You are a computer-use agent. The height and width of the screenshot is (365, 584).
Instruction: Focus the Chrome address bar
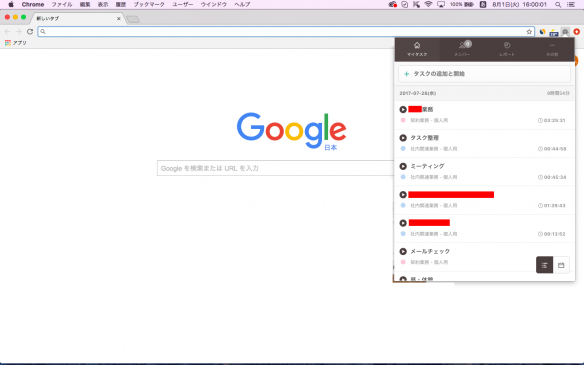tap(286, 32)
